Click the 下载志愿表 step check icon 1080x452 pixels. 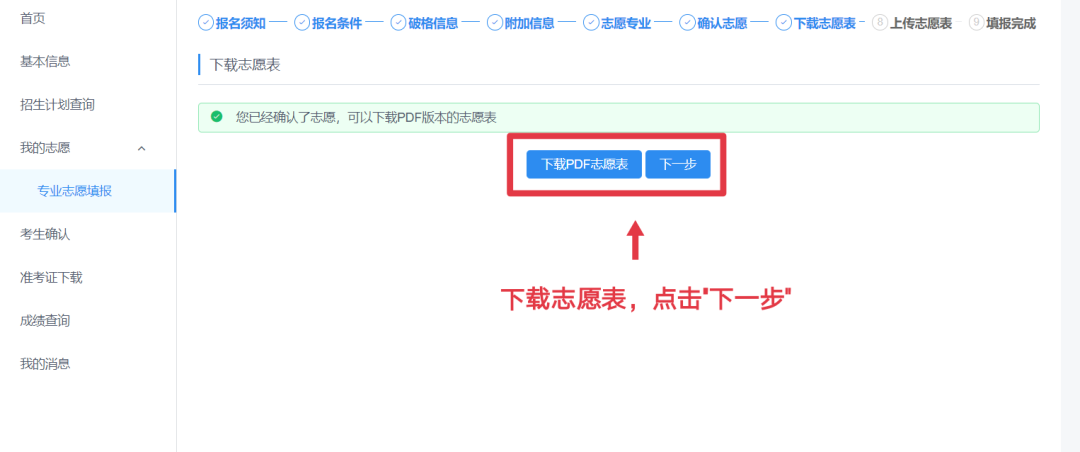click(784, 23)
